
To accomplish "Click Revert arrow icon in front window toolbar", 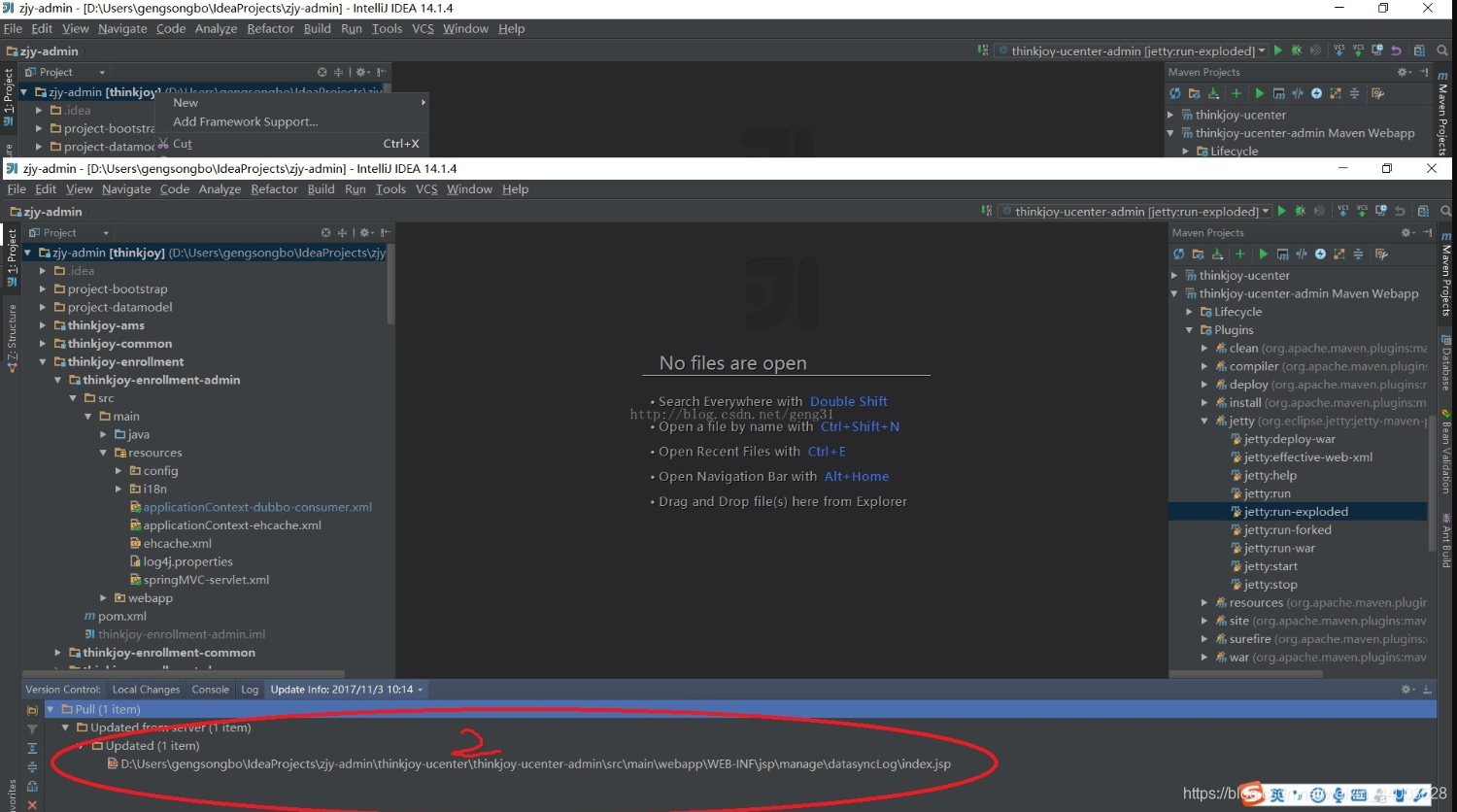I will [x=1400, y=211].
